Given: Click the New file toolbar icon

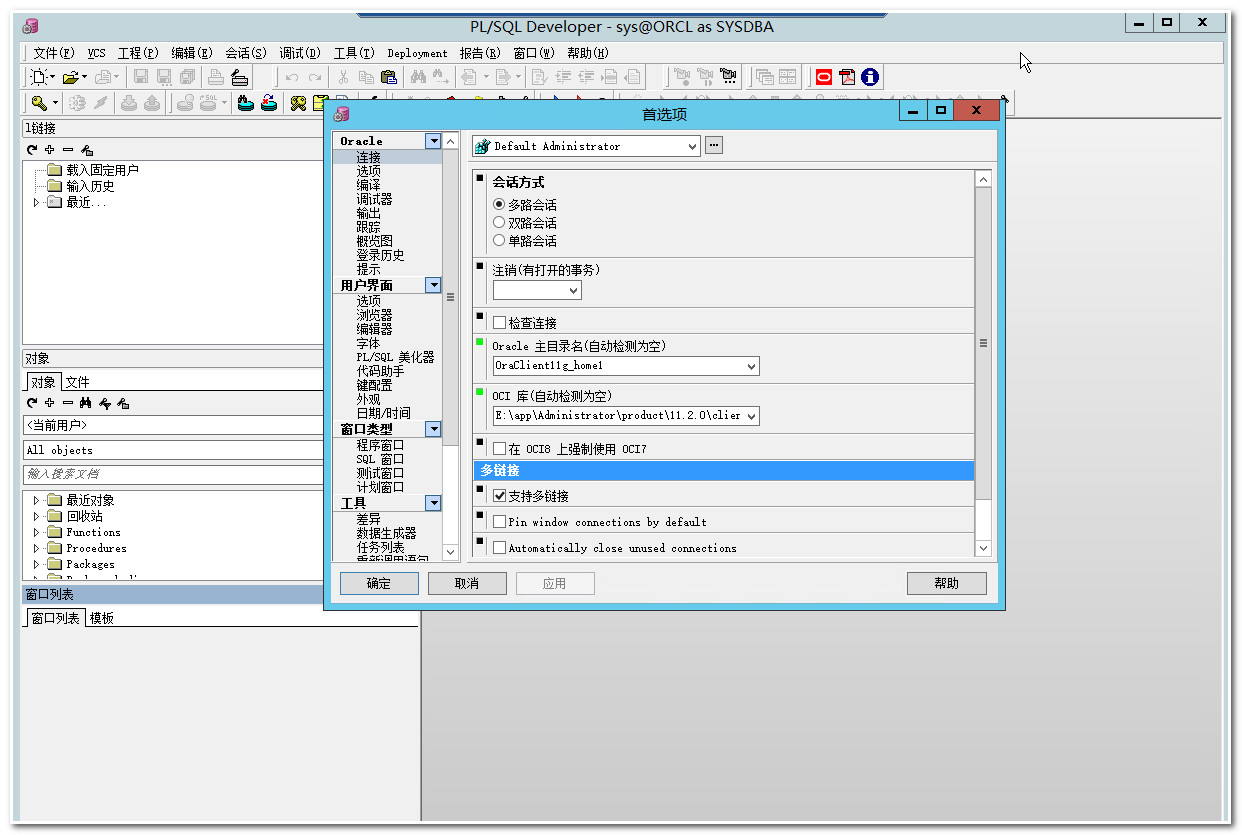Looking at the screenshot, I should [x=38, y=77].
